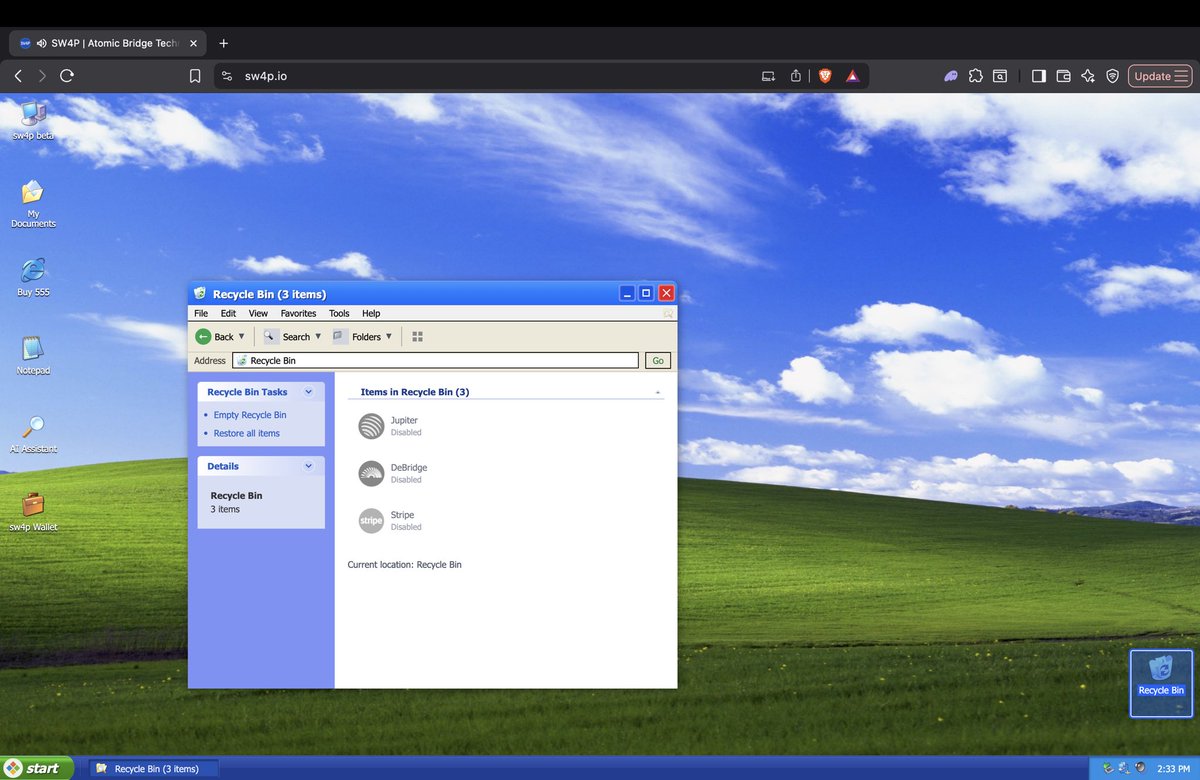Image resolution: width=1200 pixels, height=780 pixels.
Task: Click the share icon in address bar
Action: click(796, 76)
